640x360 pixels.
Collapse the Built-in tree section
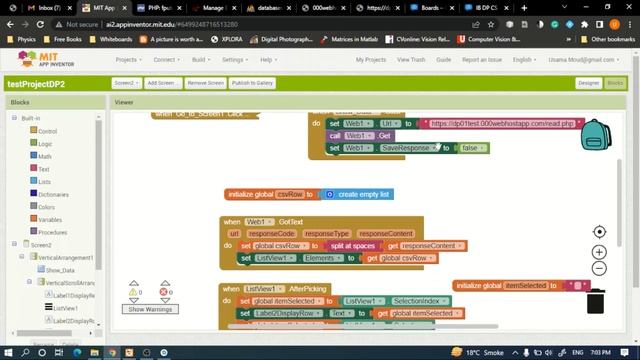[14, 118]
